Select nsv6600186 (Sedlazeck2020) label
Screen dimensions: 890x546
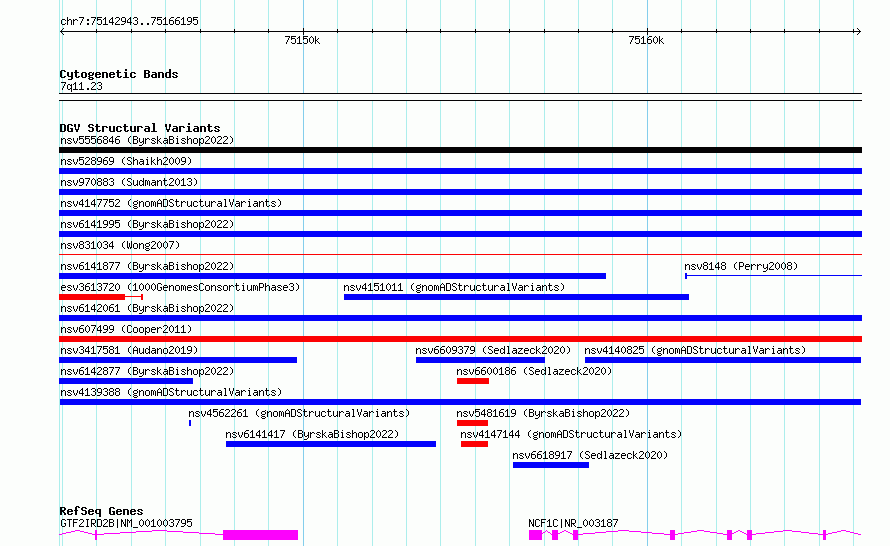[x=534, y=371]
